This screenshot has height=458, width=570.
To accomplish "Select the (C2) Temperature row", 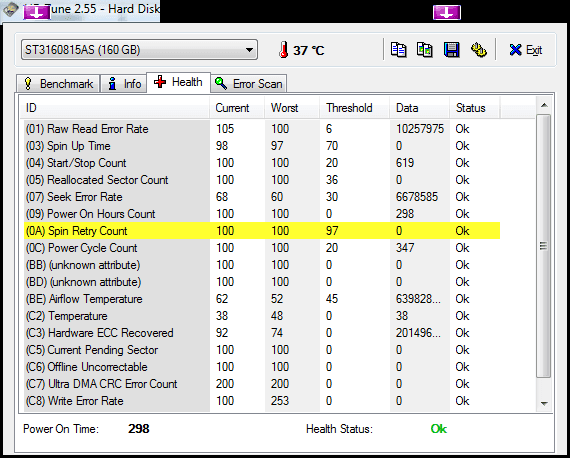I will 262,316.
